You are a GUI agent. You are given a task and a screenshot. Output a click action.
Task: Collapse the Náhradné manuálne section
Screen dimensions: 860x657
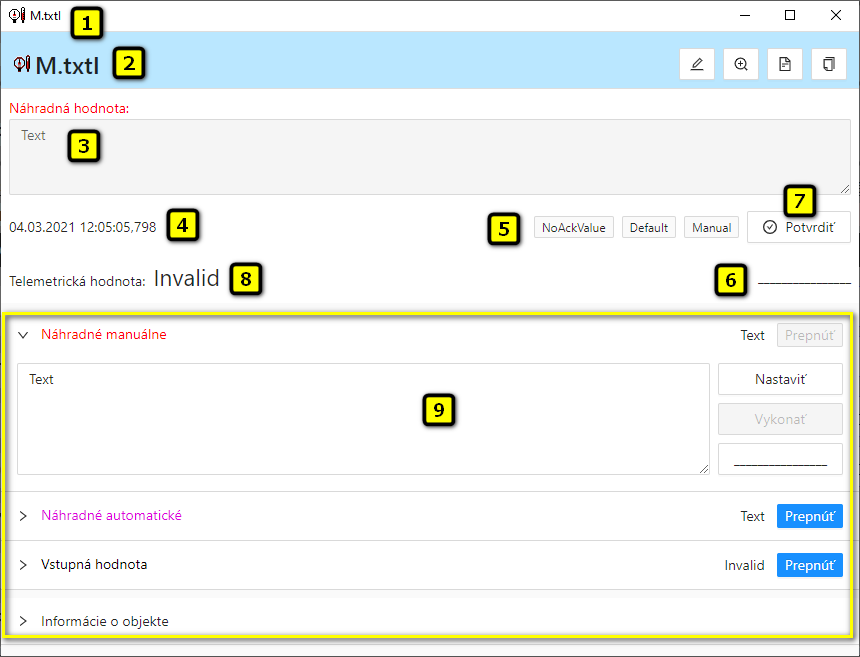coord(23,335)
